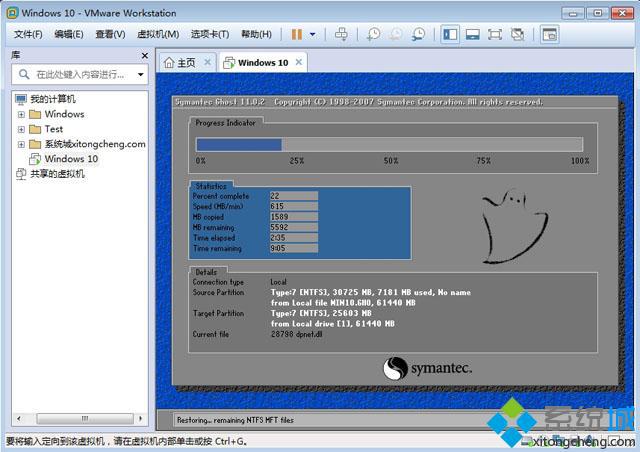Open the 虚拟机(M) menu

pos(158,34)
